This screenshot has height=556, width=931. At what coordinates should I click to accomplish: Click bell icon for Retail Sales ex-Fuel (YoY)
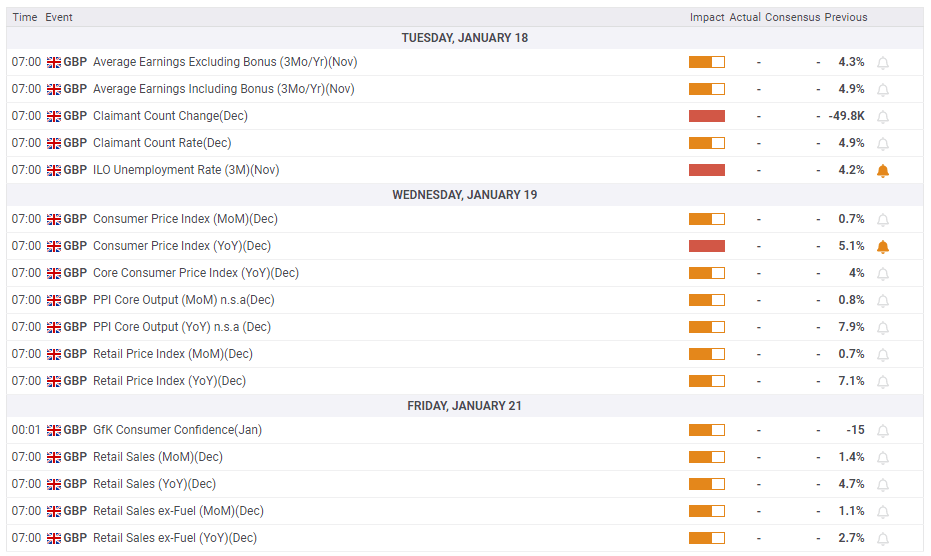point(882,539)
